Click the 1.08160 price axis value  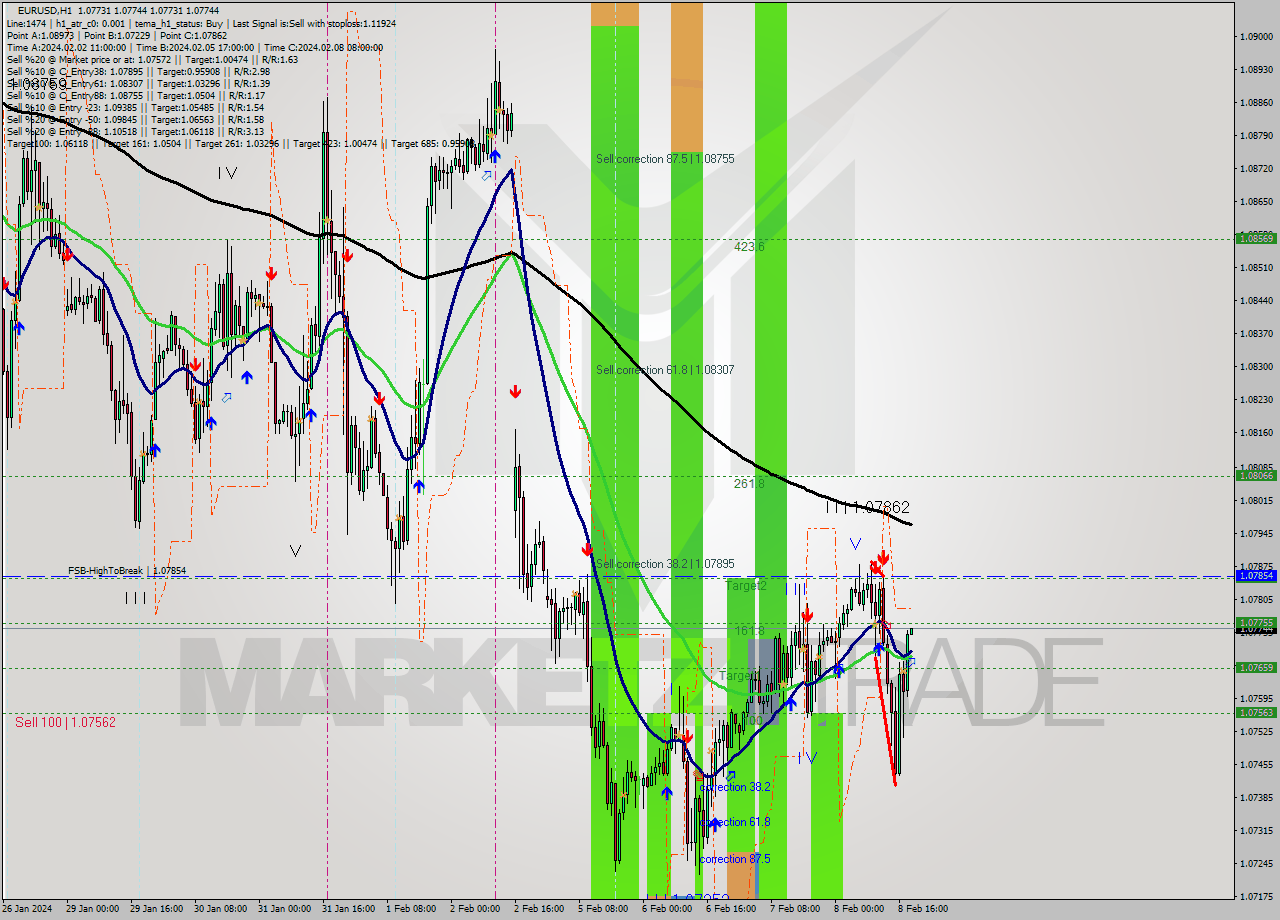(x=1256, y=433)
